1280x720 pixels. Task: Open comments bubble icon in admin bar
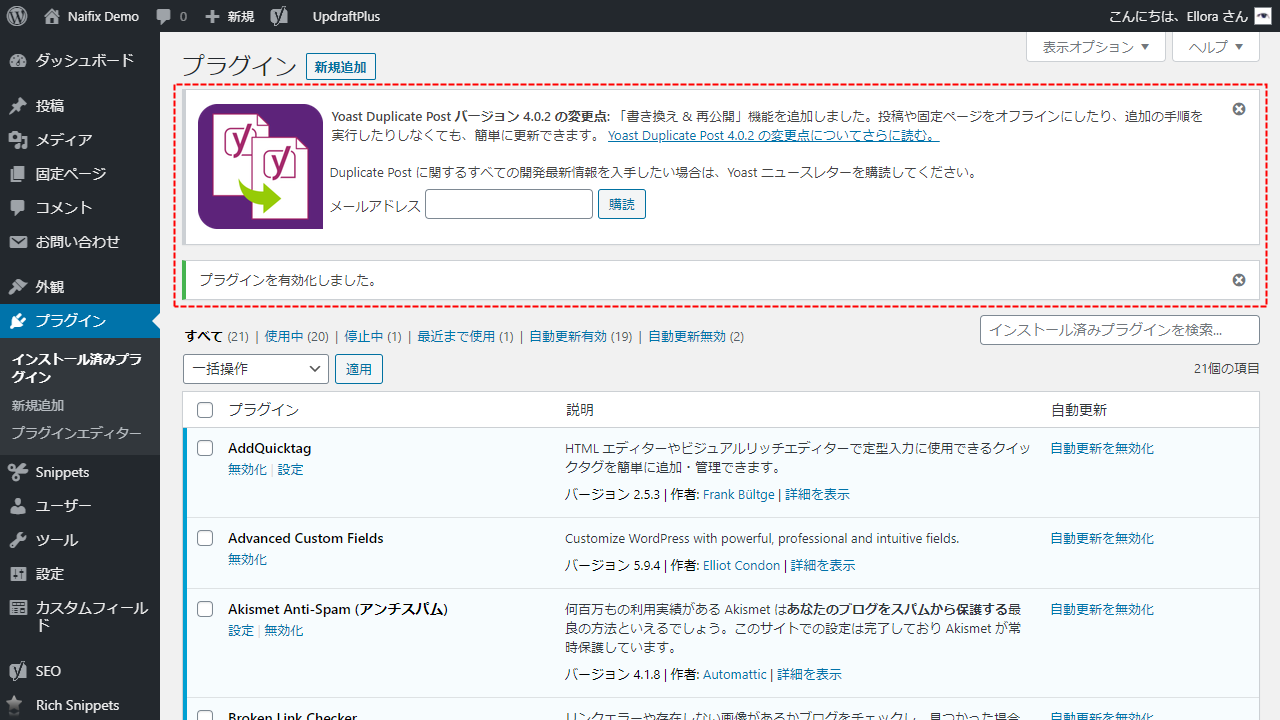click(164, 17)
